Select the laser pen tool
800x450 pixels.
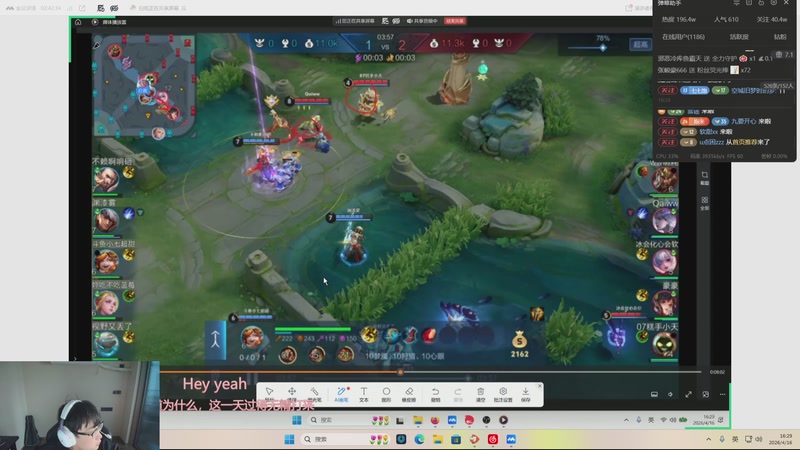pyautogui.click(x=314, y=393)
